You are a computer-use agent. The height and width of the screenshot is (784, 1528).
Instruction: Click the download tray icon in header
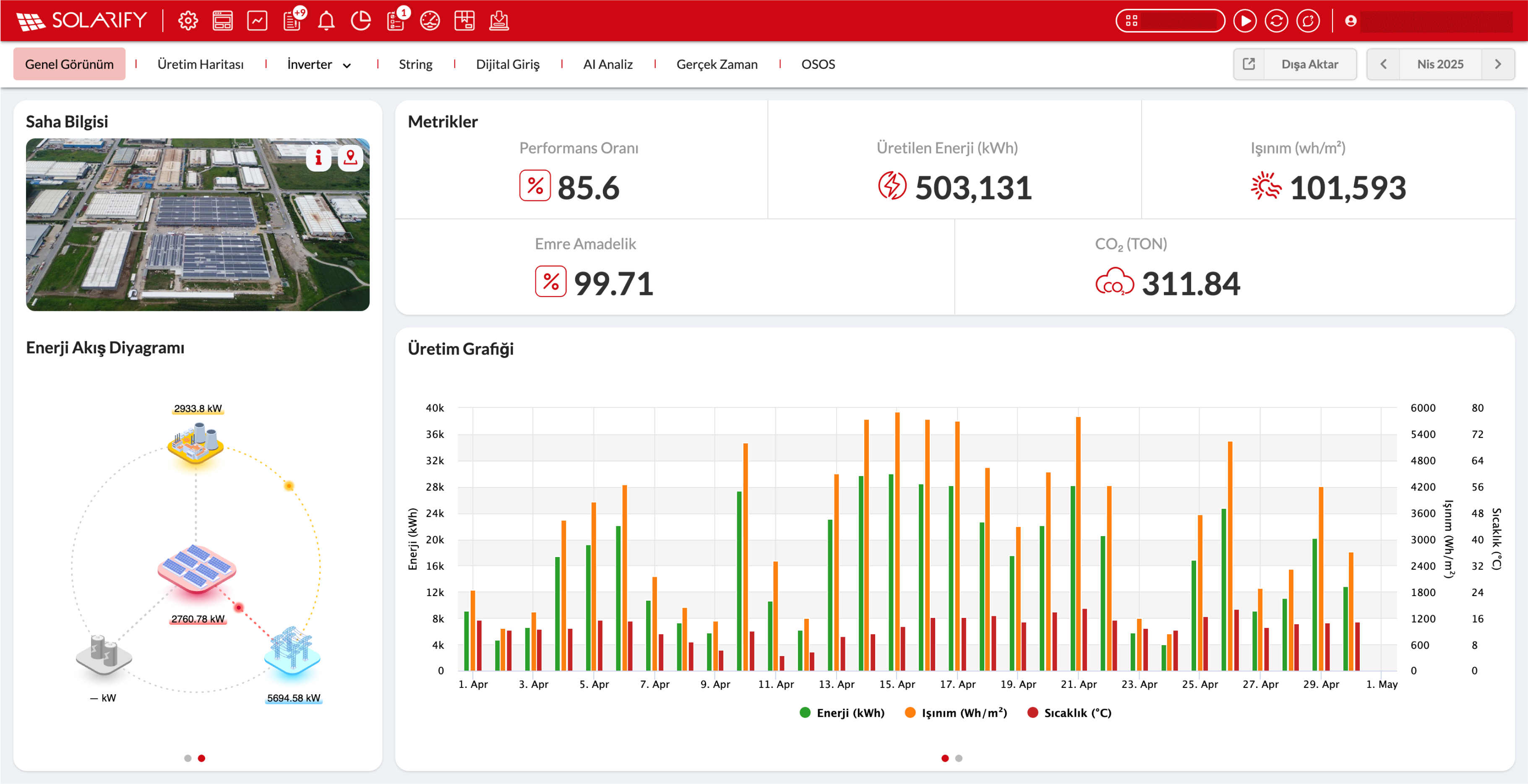coord(499,21)
